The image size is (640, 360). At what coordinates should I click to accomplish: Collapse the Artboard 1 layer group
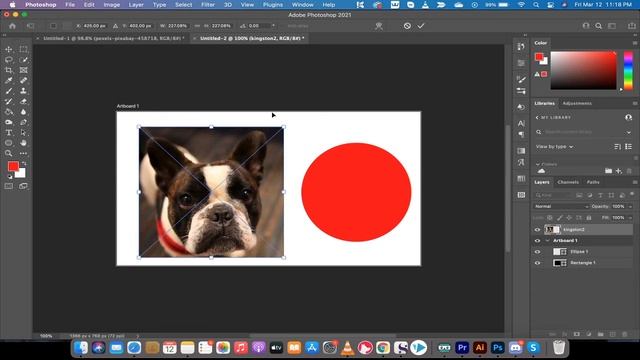tap(547, 241)
